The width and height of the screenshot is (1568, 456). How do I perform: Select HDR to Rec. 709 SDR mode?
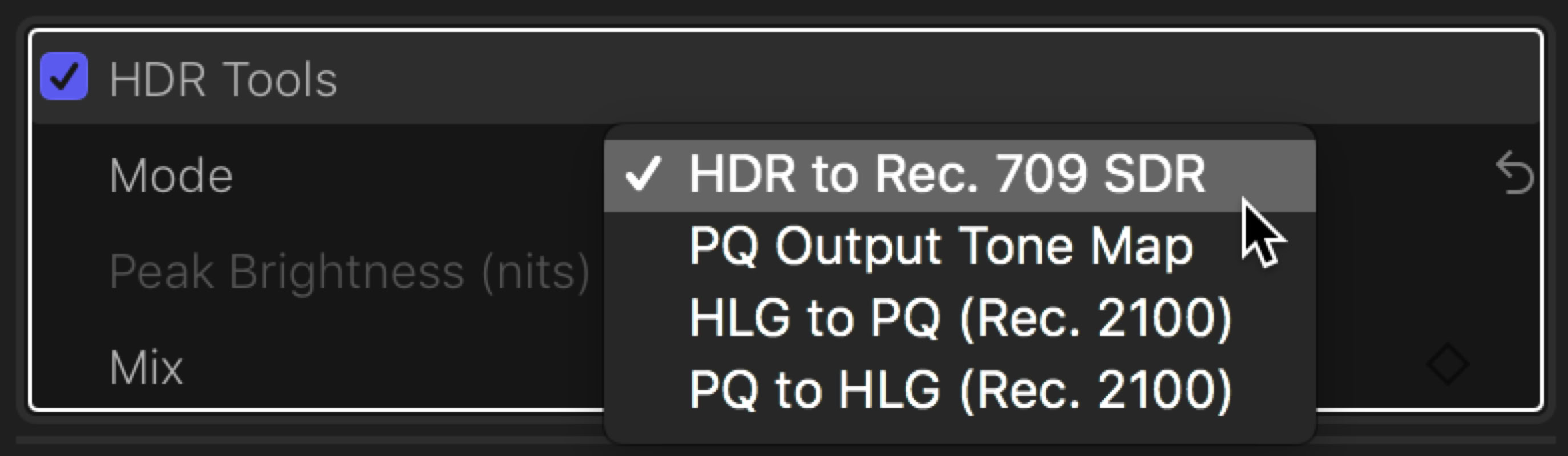[947, 175]
